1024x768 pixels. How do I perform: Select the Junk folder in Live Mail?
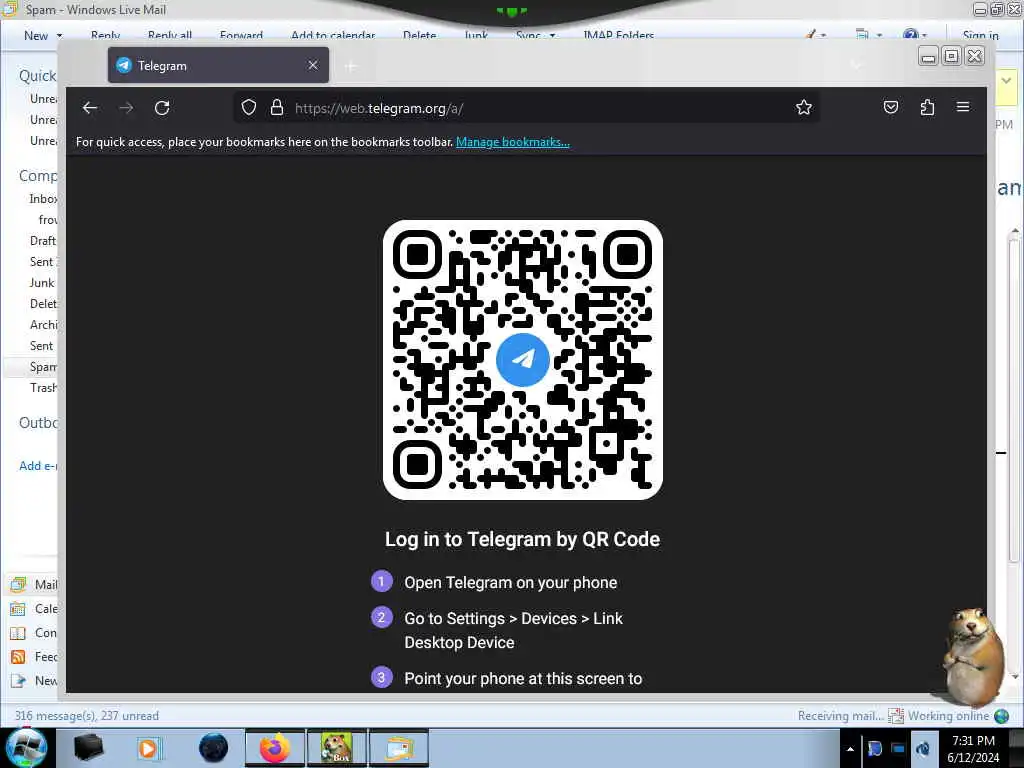click(42, 283)
